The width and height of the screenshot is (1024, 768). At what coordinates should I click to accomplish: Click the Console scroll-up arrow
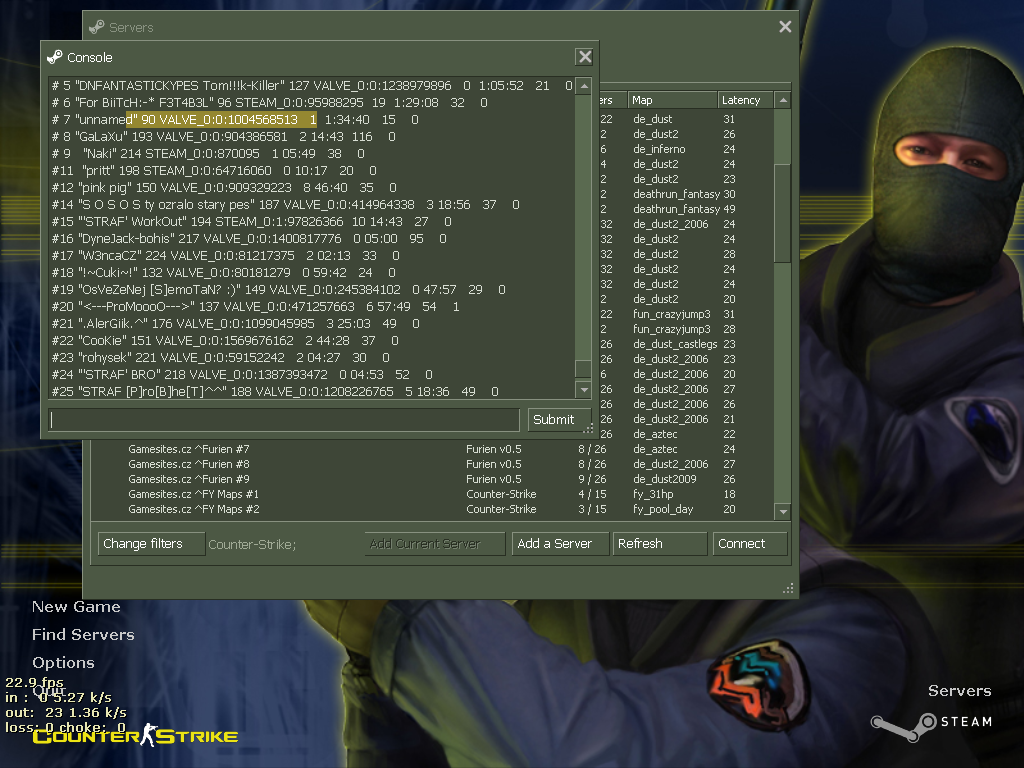point(584,86)
